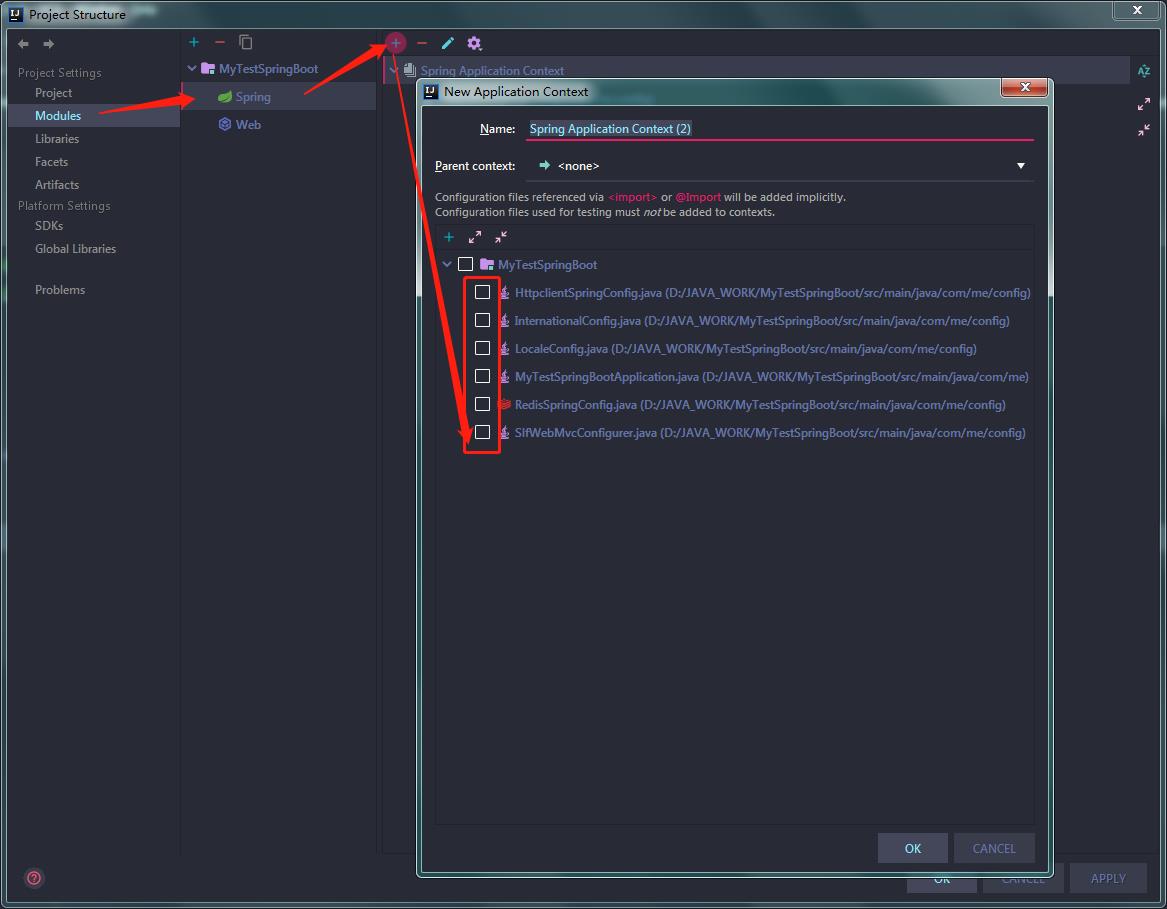The width and height of the screenshot is (1167, 909).
Task: Remove the Spring context with the minus icon
Action: 422,43
